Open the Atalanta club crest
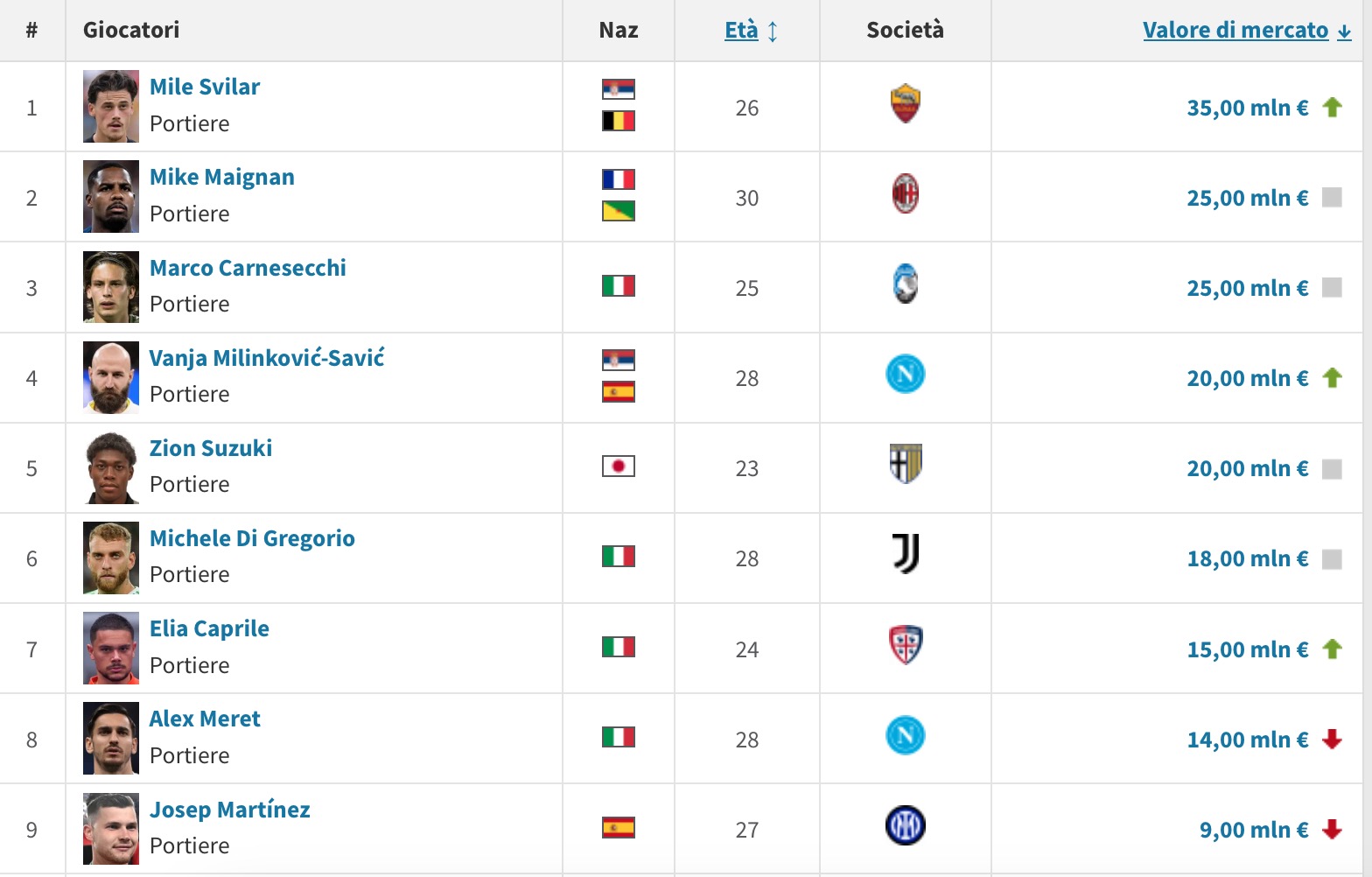The height and width of the screenshot is (877, 1372). tap(906, 284)
